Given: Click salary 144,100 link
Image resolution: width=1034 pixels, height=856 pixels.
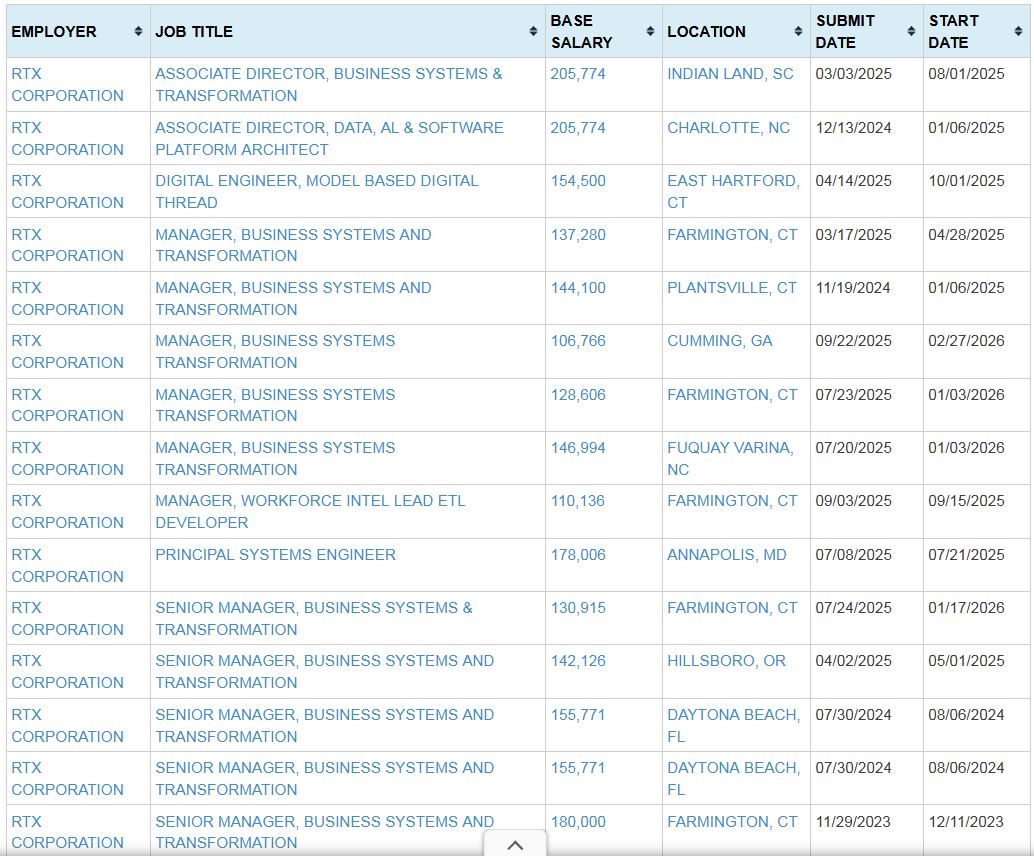Looking at the screenshot, I should [x=578, y=288].
